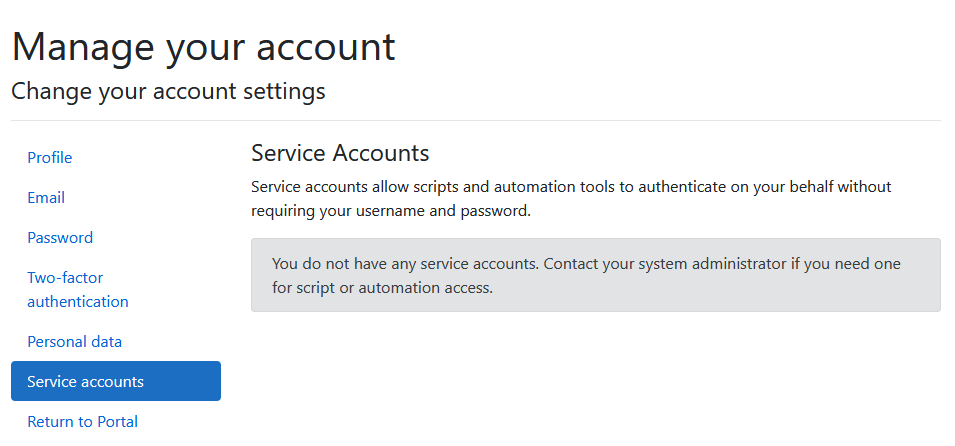This screenshot has width=955, height=446.
Task: Switch to the Personal data tab
Action: click(x=74, y=342)
